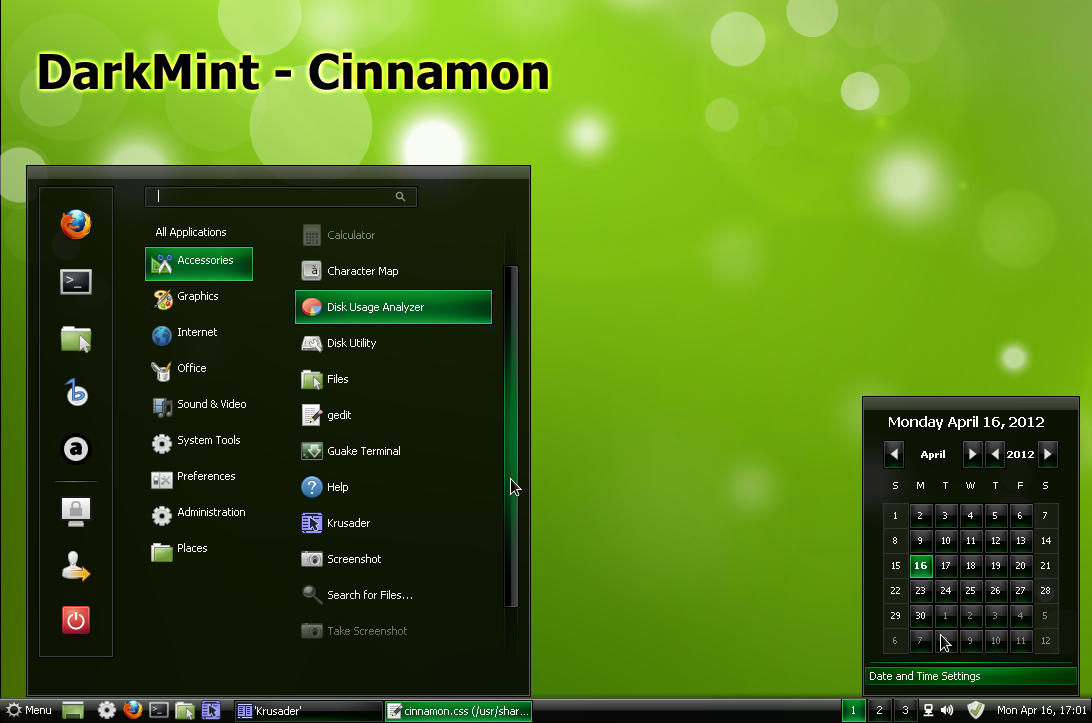Launch Krusader from the panel launcher
This screenshot has width=1092, height=723.
point(211,710)
